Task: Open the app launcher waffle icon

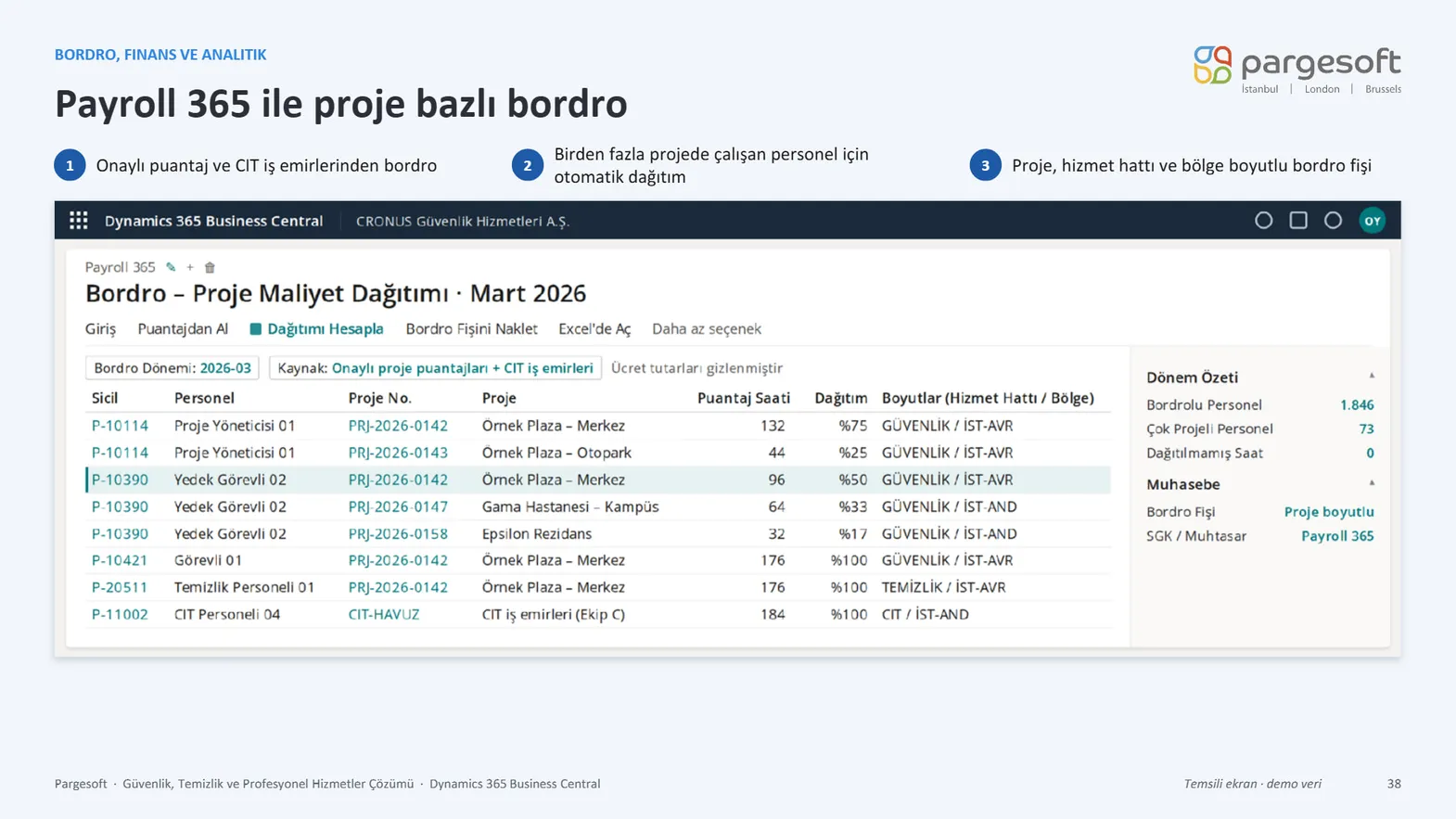Action: point(79,221)
